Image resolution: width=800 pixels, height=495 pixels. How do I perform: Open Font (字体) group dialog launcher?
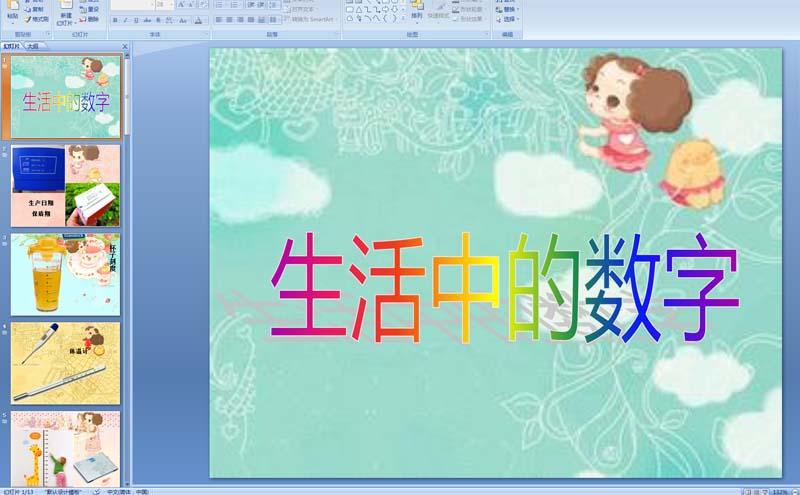pos(207,34)
